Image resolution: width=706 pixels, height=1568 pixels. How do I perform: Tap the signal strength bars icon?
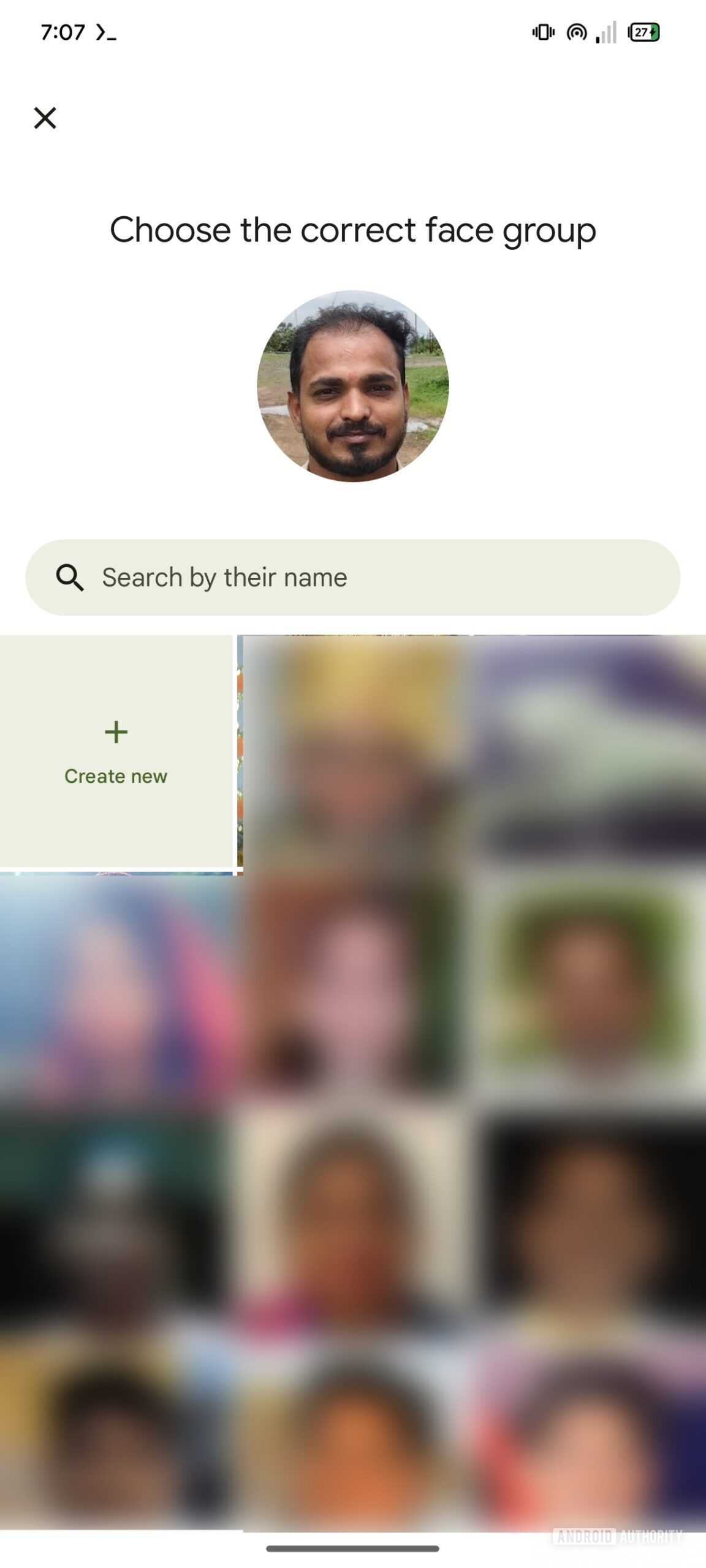click(606, 32)
